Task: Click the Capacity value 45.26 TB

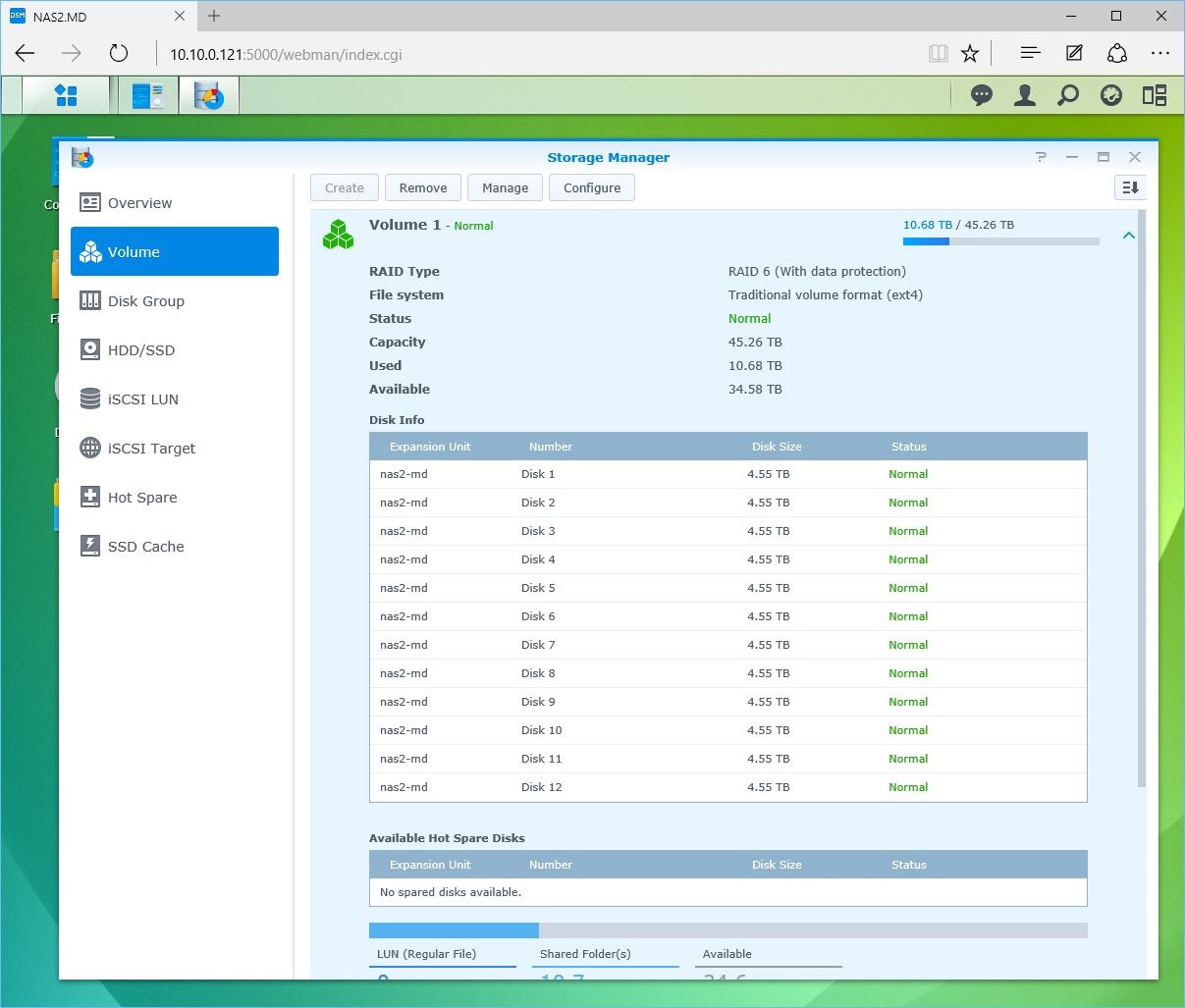Action: click(x=755, y=342)
